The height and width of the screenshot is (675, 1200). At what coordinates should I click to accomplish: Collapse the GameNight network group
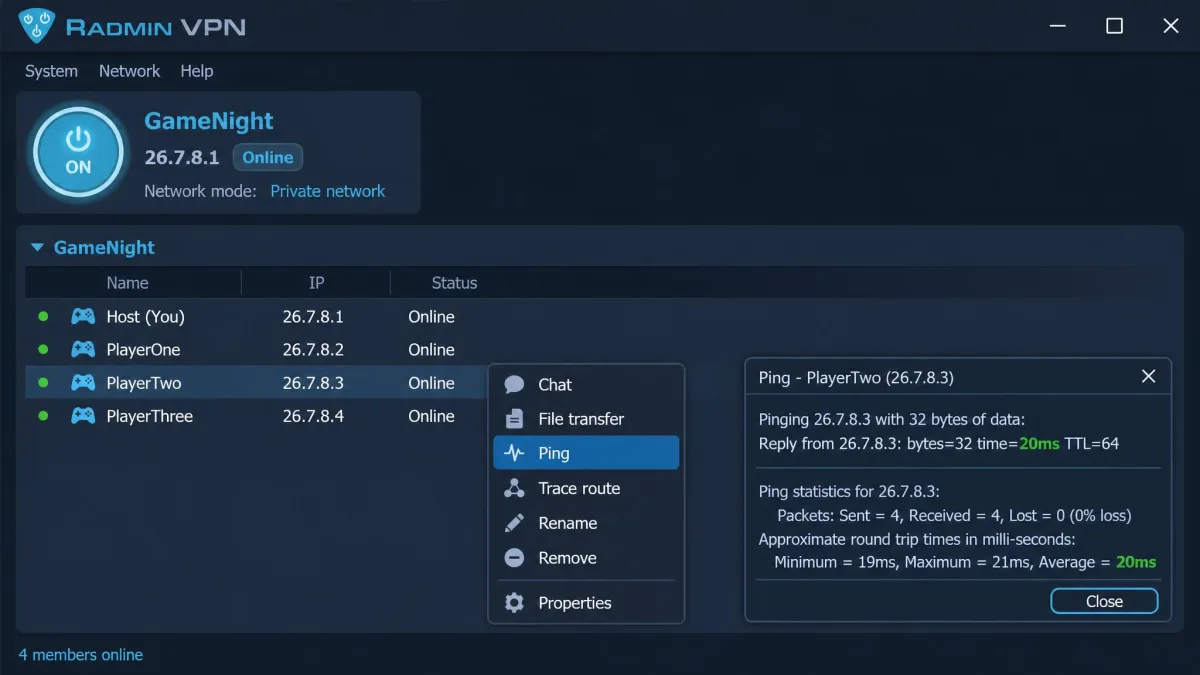coord(38,247)
